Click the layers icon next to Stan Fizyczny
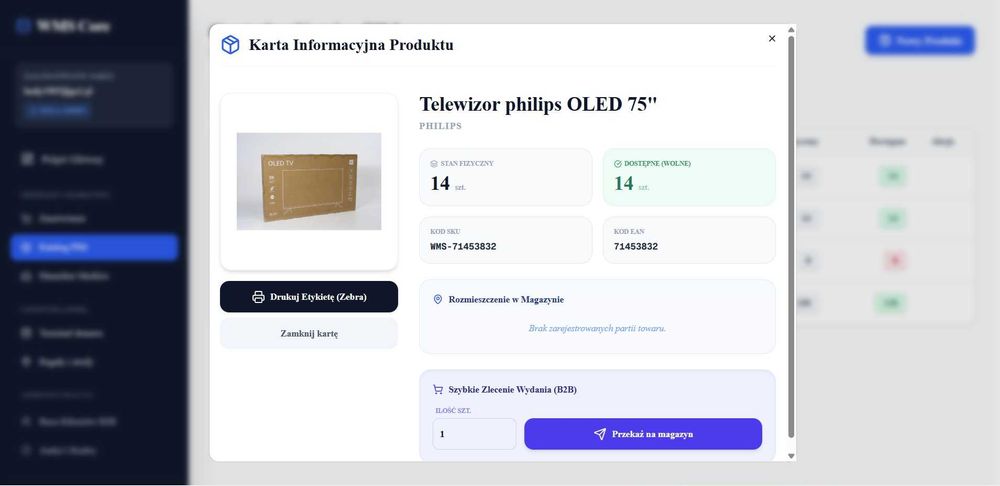 click(x=434, y=163)
